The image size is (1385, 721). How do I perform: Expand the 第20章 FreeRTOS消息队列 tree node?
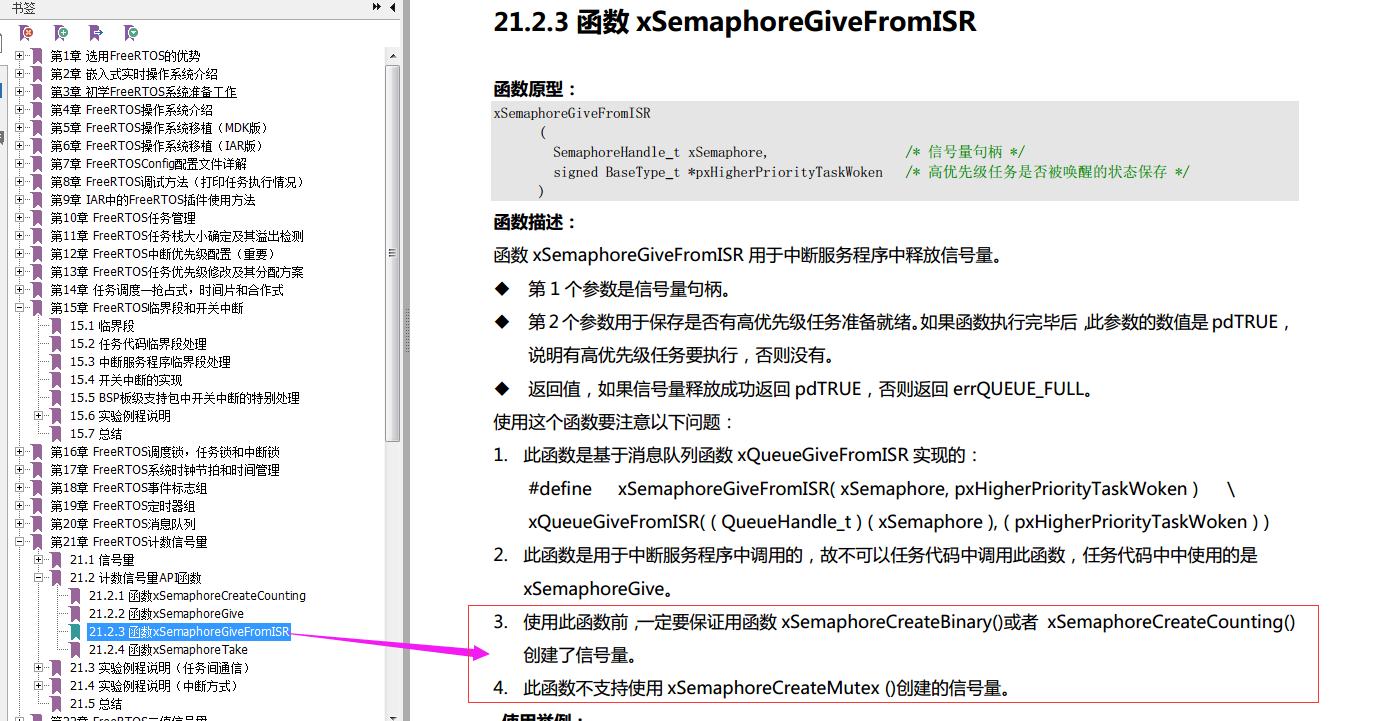click(x=20, y=524)
